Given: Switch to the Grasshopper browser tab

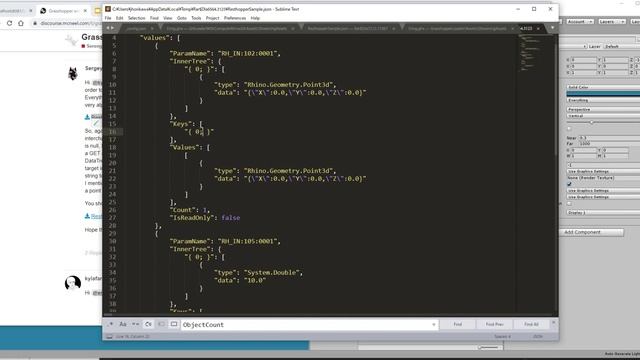Looking at the screenshot, I should [x=64, y=11].
